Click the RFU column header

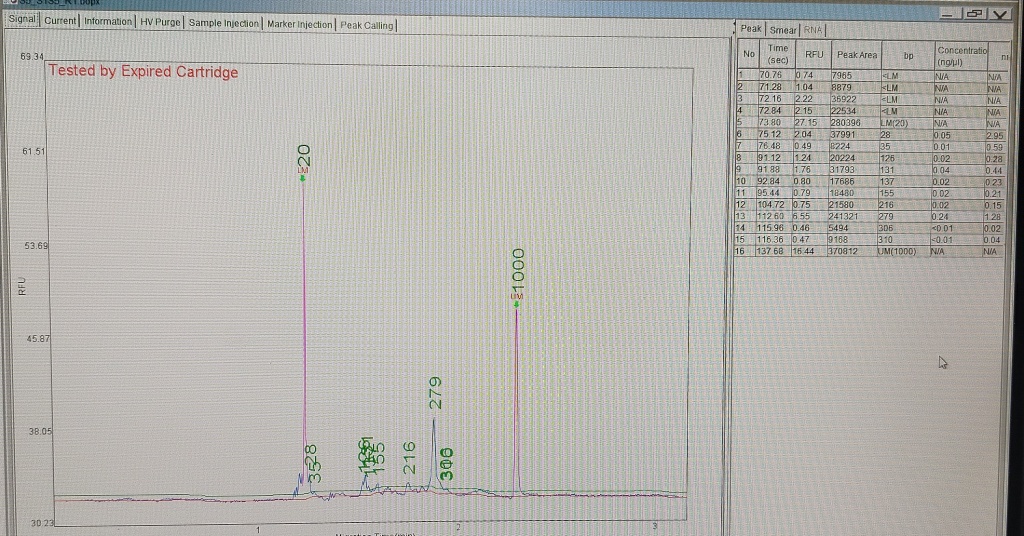point(814,54)
